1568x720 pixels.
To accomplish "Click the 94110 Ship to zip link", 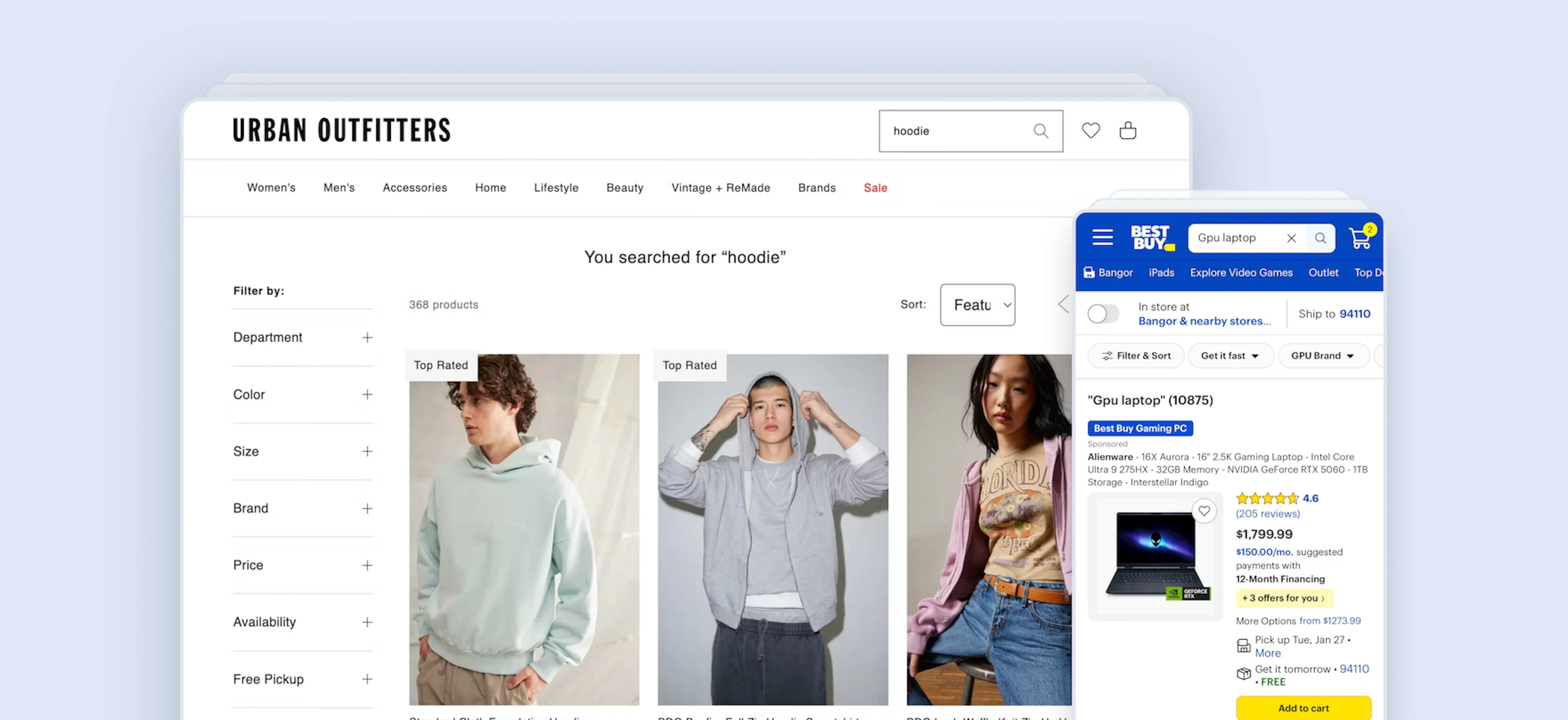I will click(1354, 314).
